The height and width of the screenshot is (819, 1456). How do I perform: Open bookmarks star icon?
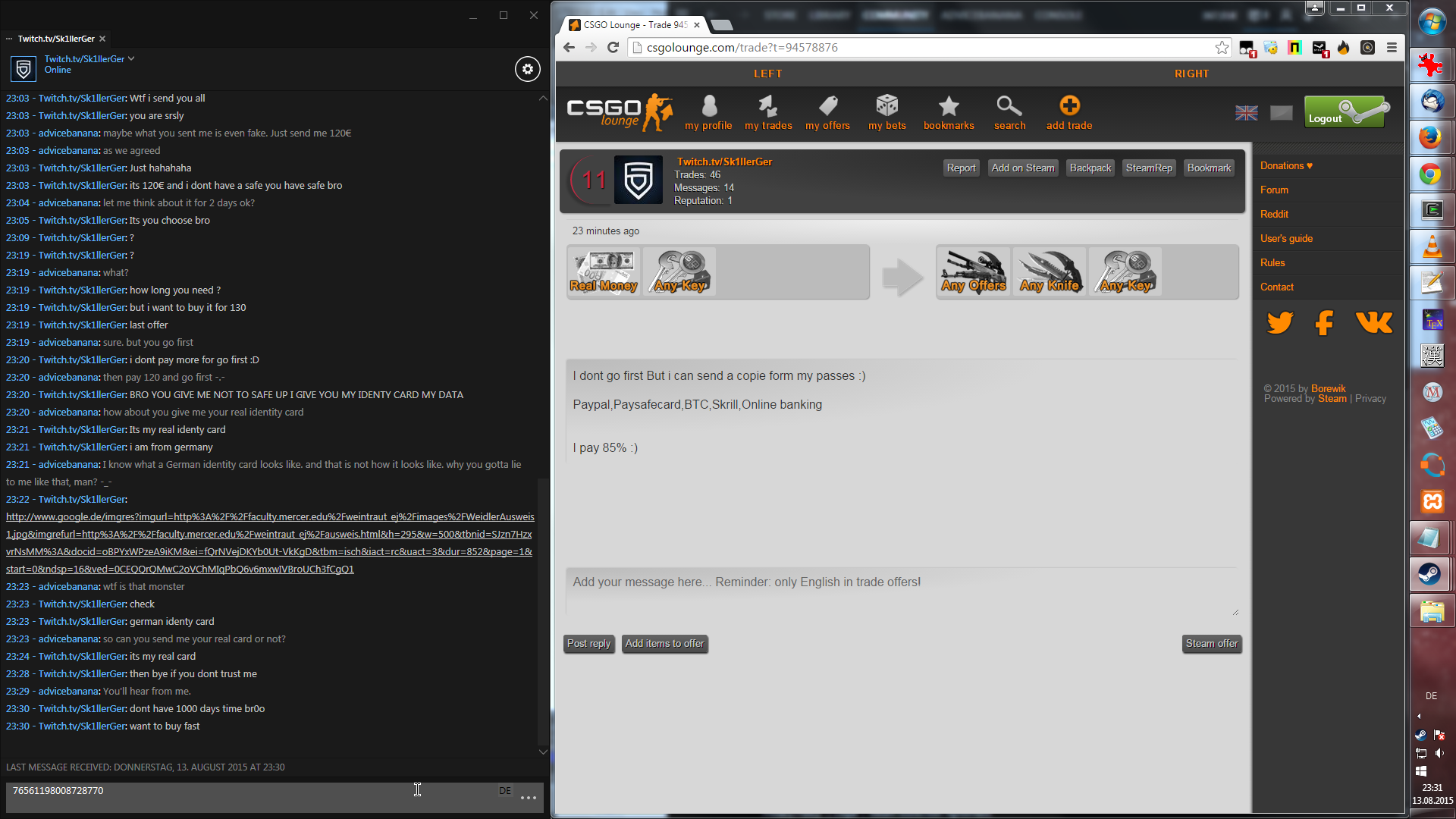pos(948,106)
